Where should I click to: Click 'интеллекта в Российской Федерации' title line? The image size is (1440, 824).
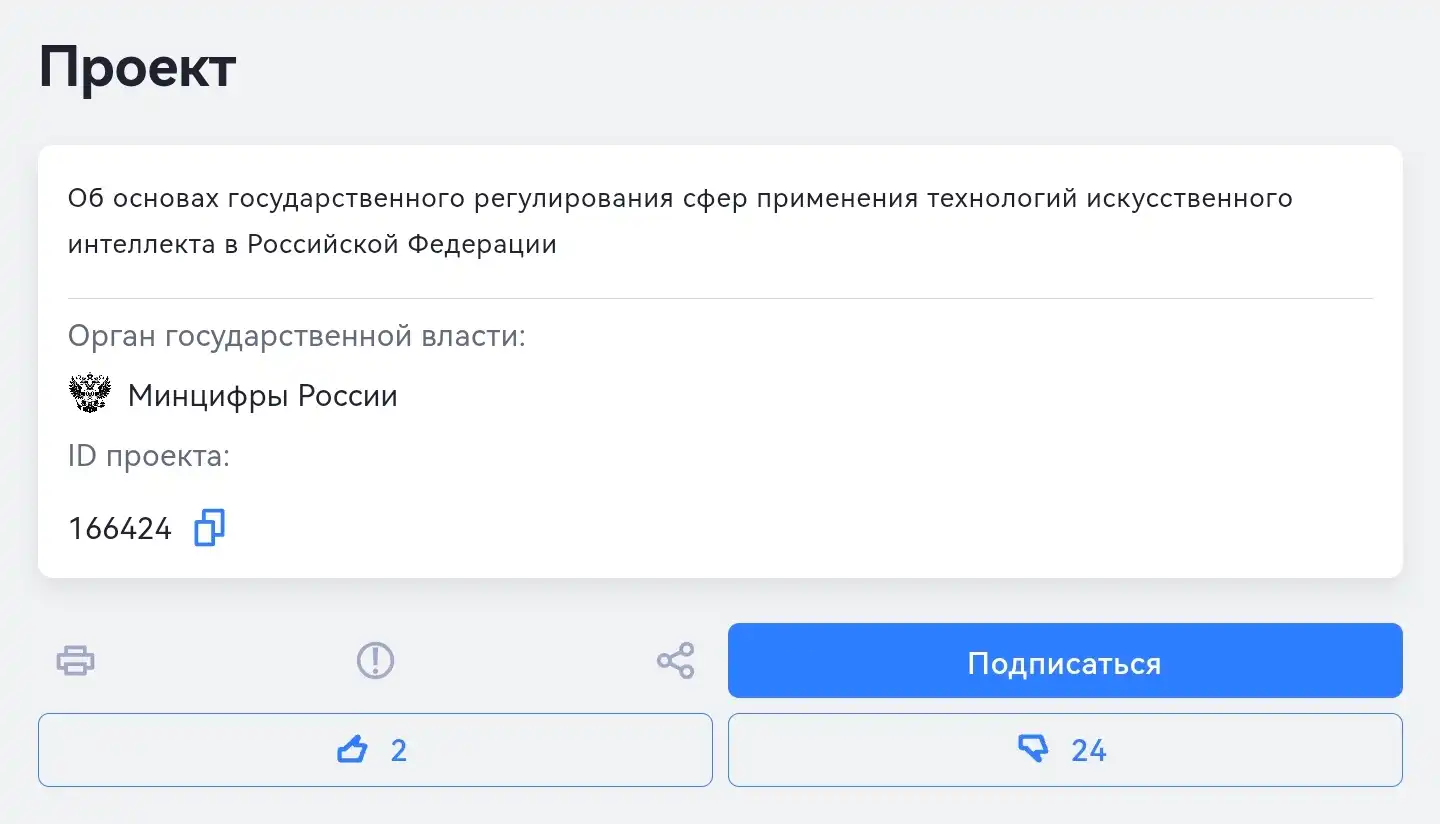click(312, 244)
